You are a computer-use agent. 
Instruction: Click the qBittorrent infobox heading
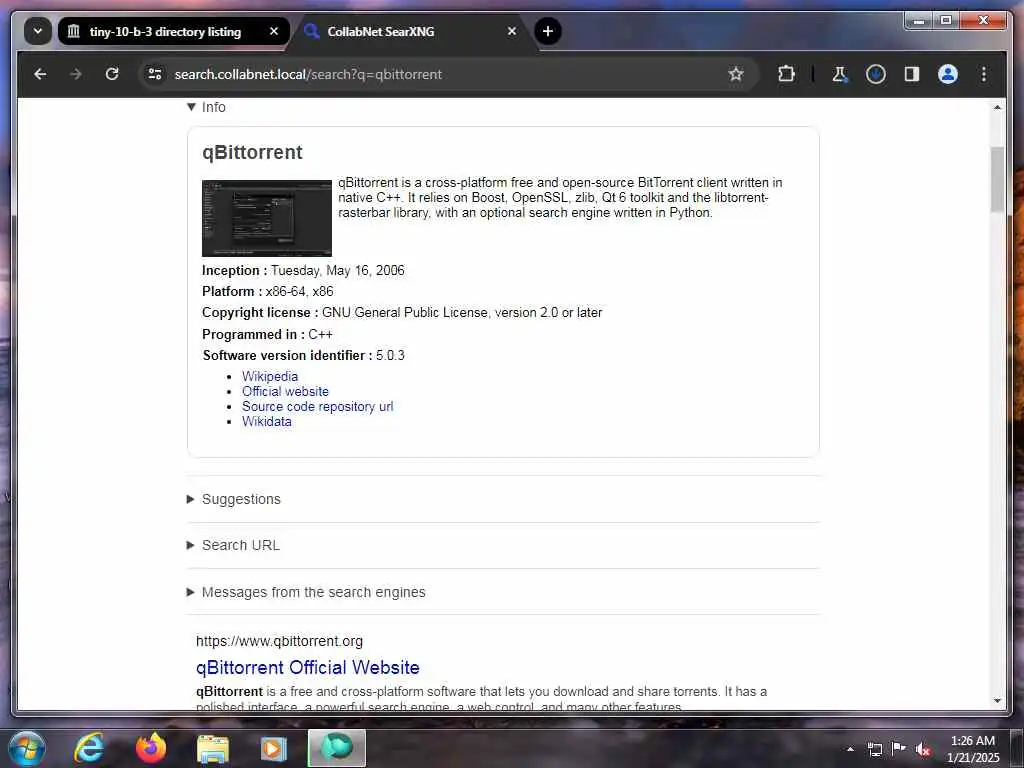252,152
